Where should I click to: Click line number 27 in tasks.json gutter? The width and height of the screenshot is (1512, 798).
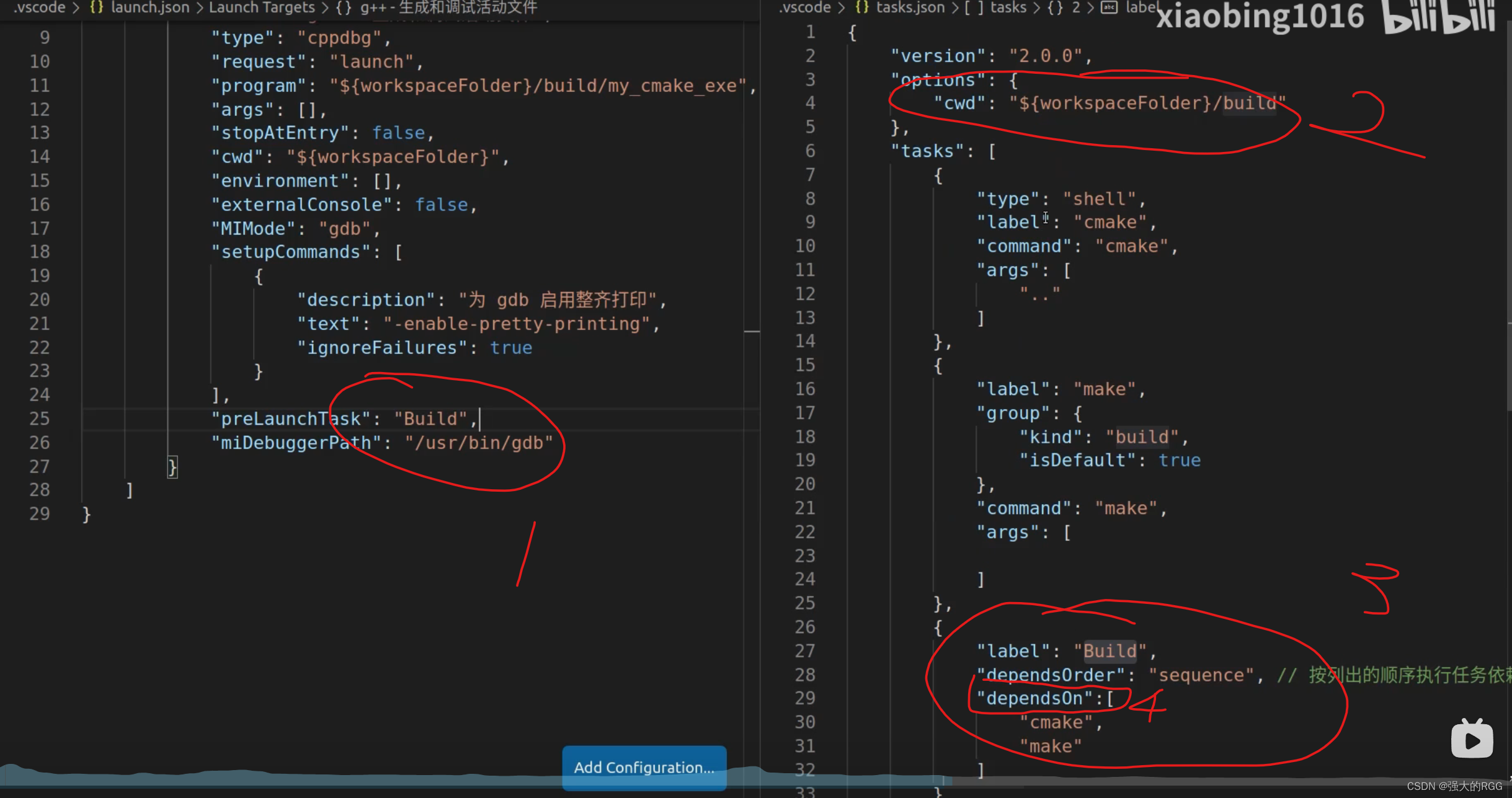805,651
